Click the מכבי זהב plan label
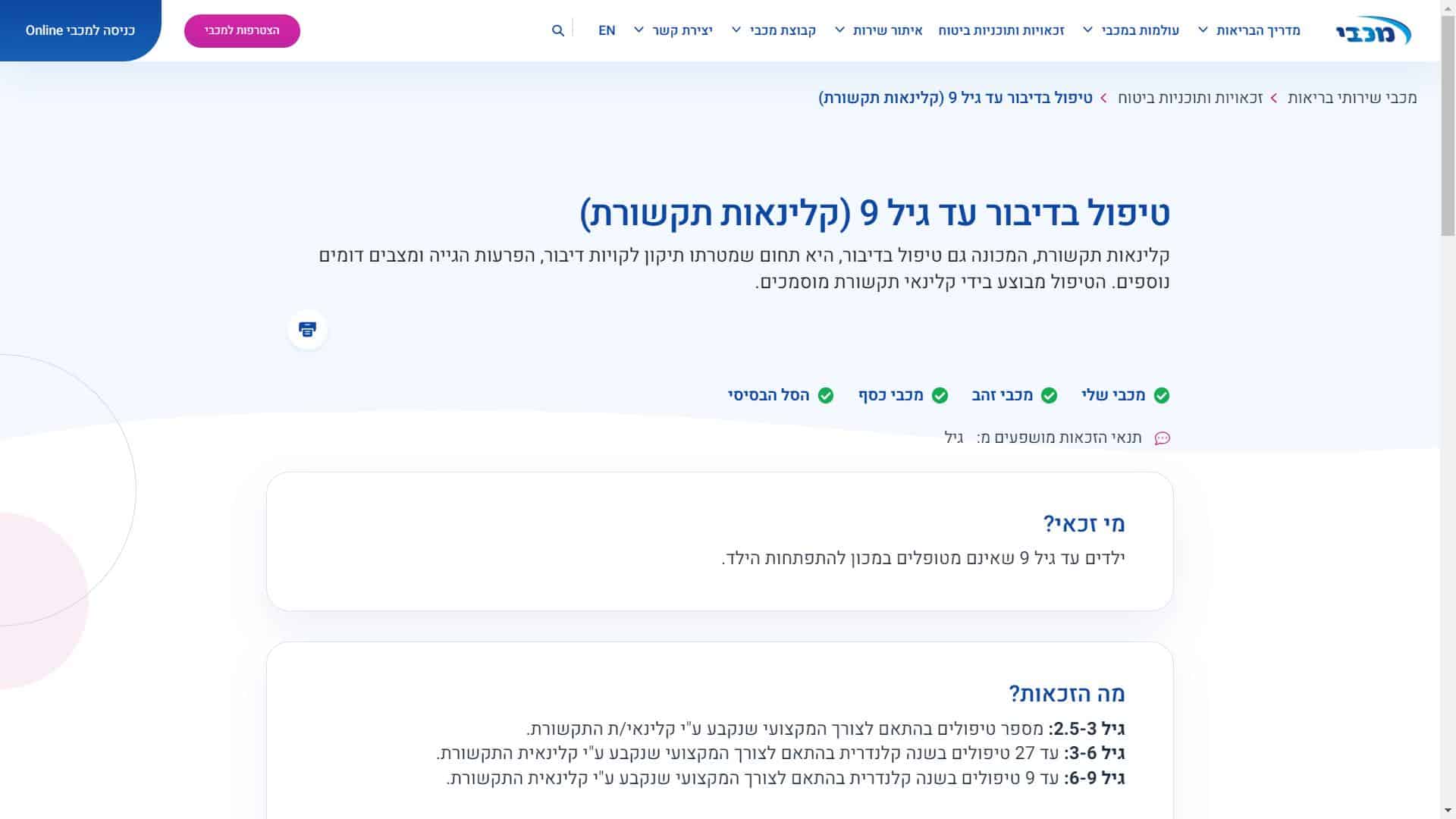This screenshot has width=1456, height=819. [1002, 395]
